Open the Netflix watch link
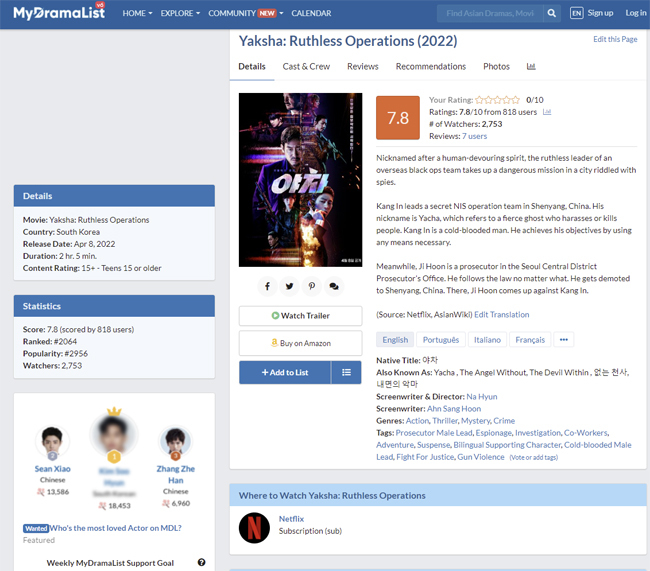 (x=291, y=519)
